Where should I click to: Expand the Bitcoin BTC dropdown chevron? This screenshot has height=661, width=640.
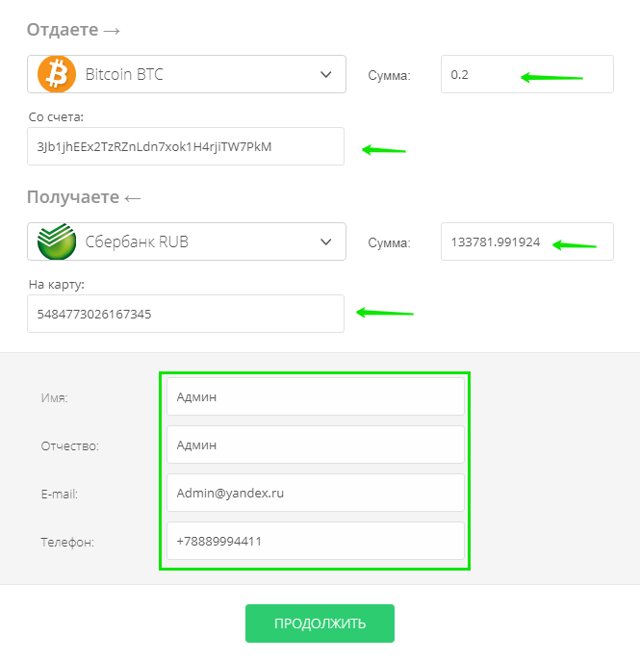click(x=325, y=75)
